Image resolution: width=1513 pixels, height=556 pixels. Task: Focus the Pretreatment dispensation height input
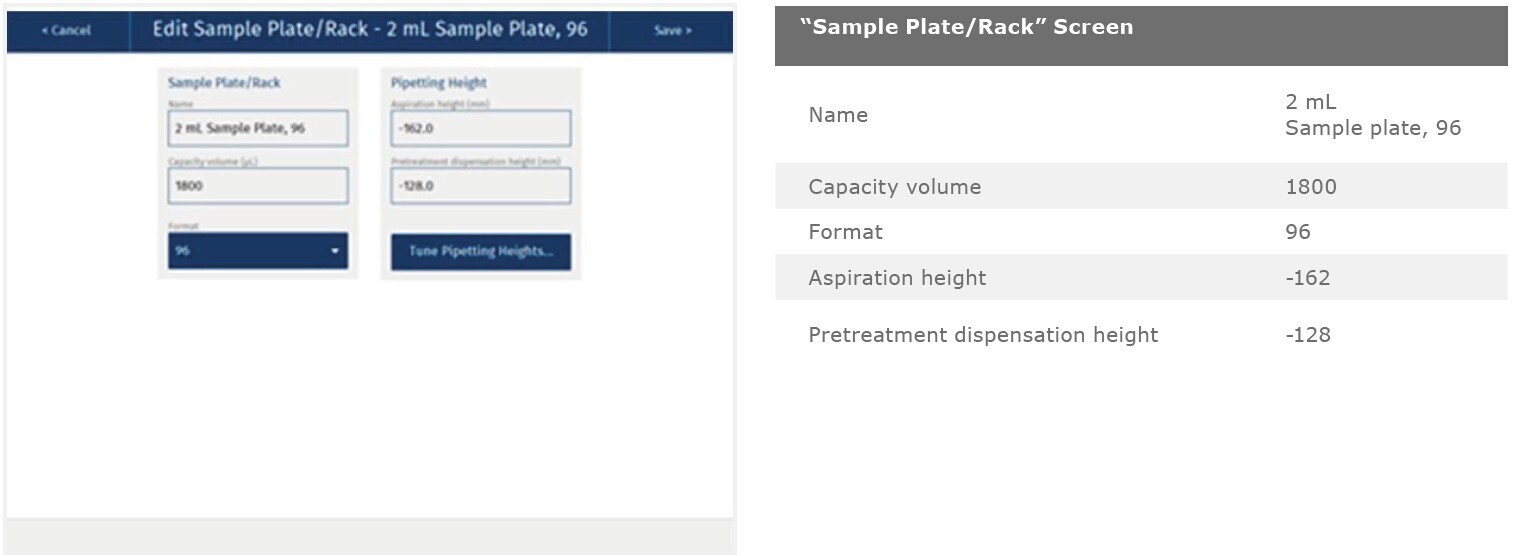(x=481, y=186)
